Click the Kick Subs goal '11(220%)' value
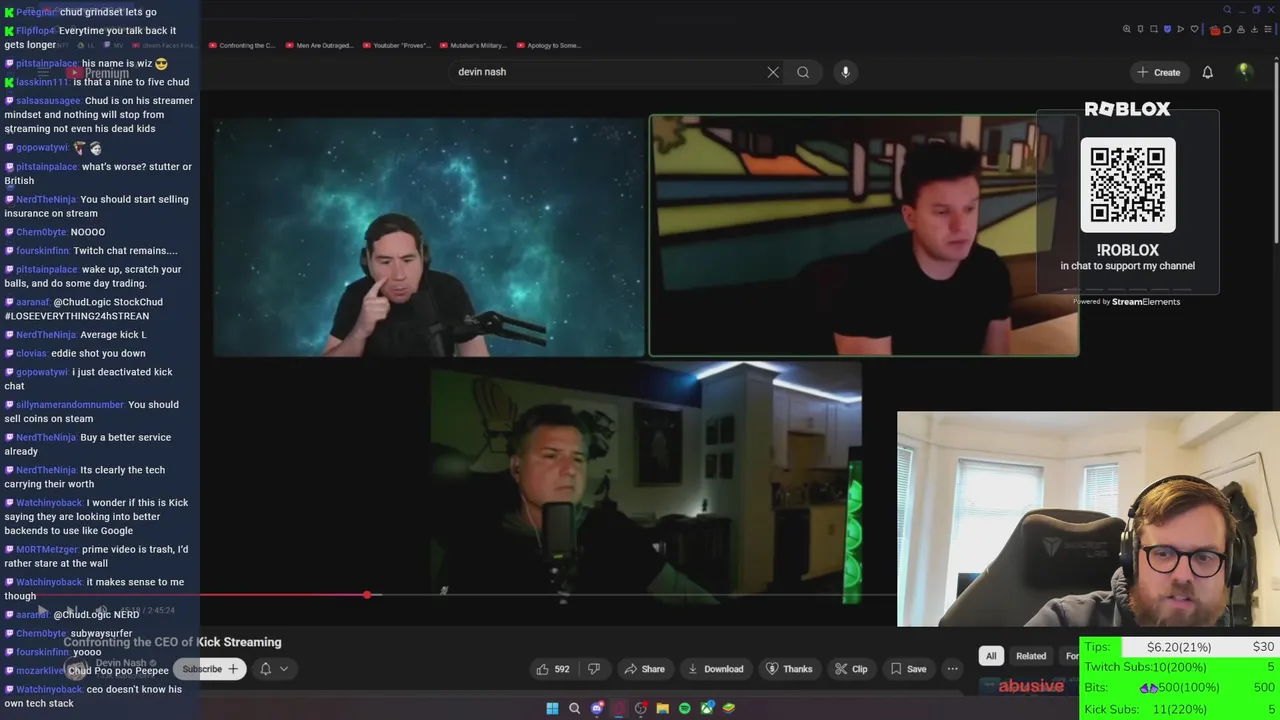1280x720 pixels. pyautogui.click(x=1179, y=708)
